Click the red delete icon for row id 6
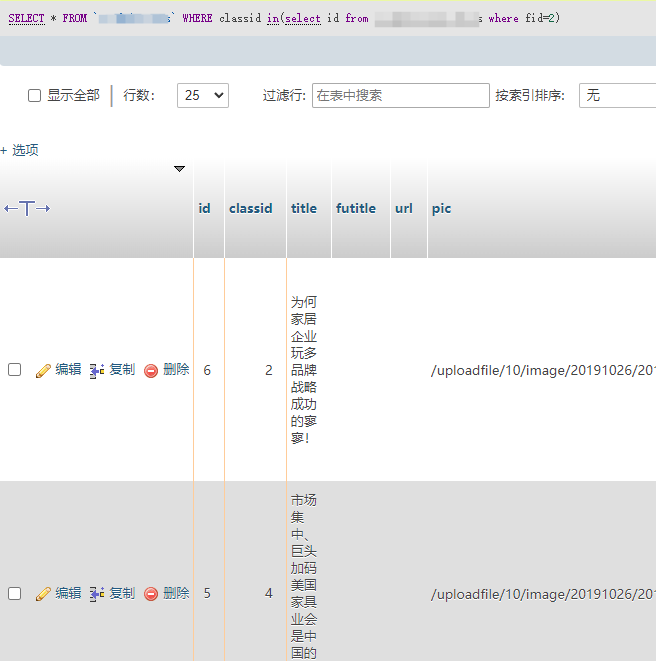Image resolution: width=656 pixels, height=661 pixels. pyautogui.click(x=151, y=370)
